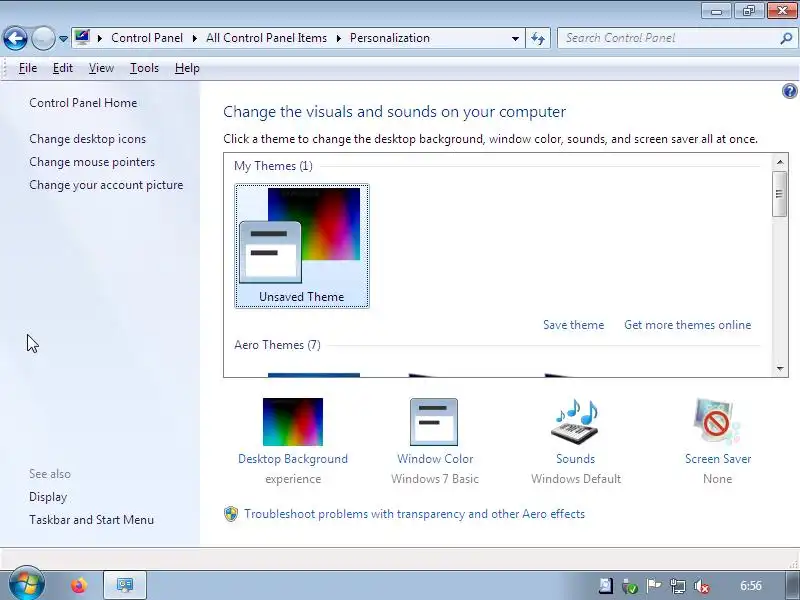800x600 pixels.
Task: Click the themes list scroll down arrow
Action: pos(780,368)
